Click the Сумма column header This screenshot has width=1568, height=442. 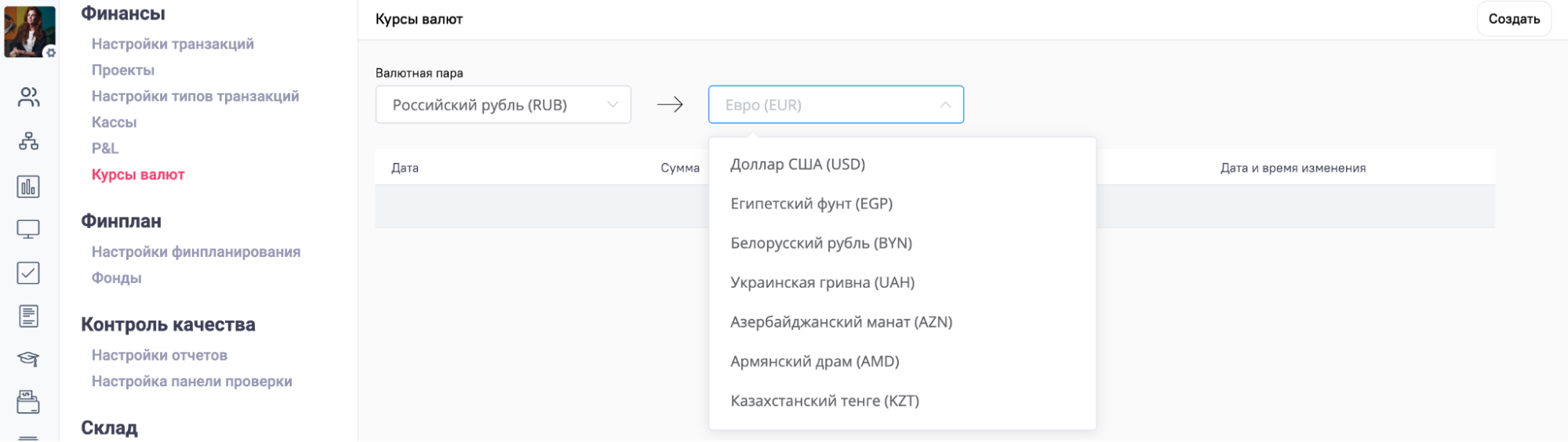[x=679, y=168]
